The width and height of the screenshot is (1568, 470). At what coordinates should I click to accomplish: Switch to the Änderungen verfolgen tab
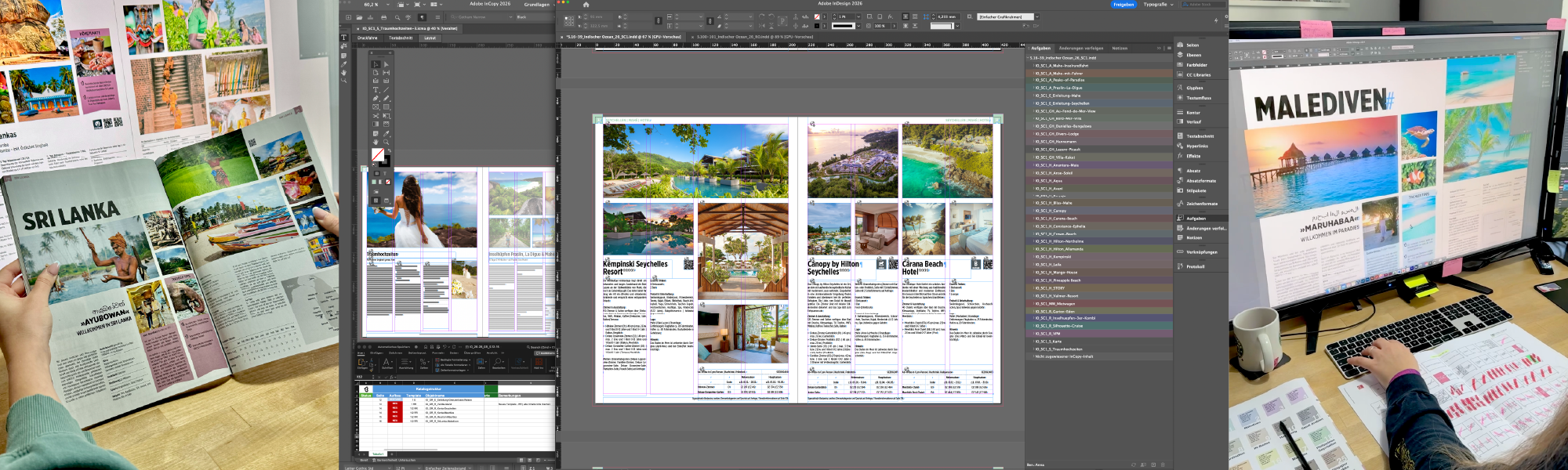[1081, 48]
